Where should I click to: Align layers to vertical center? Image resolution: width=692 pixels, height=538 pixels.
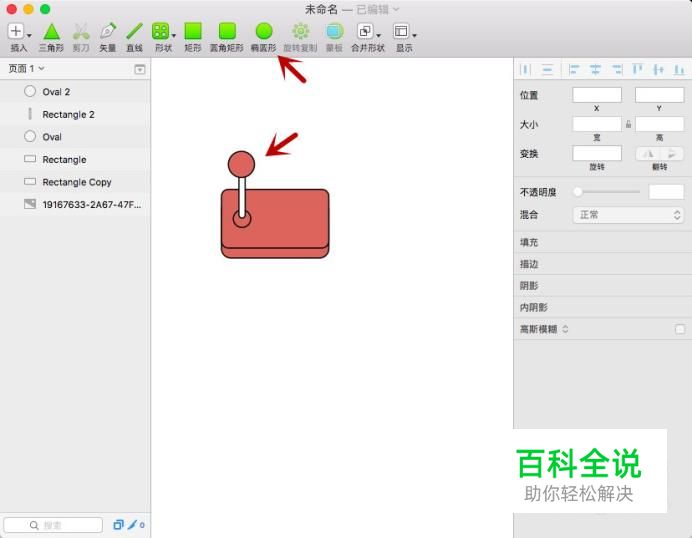658,69
